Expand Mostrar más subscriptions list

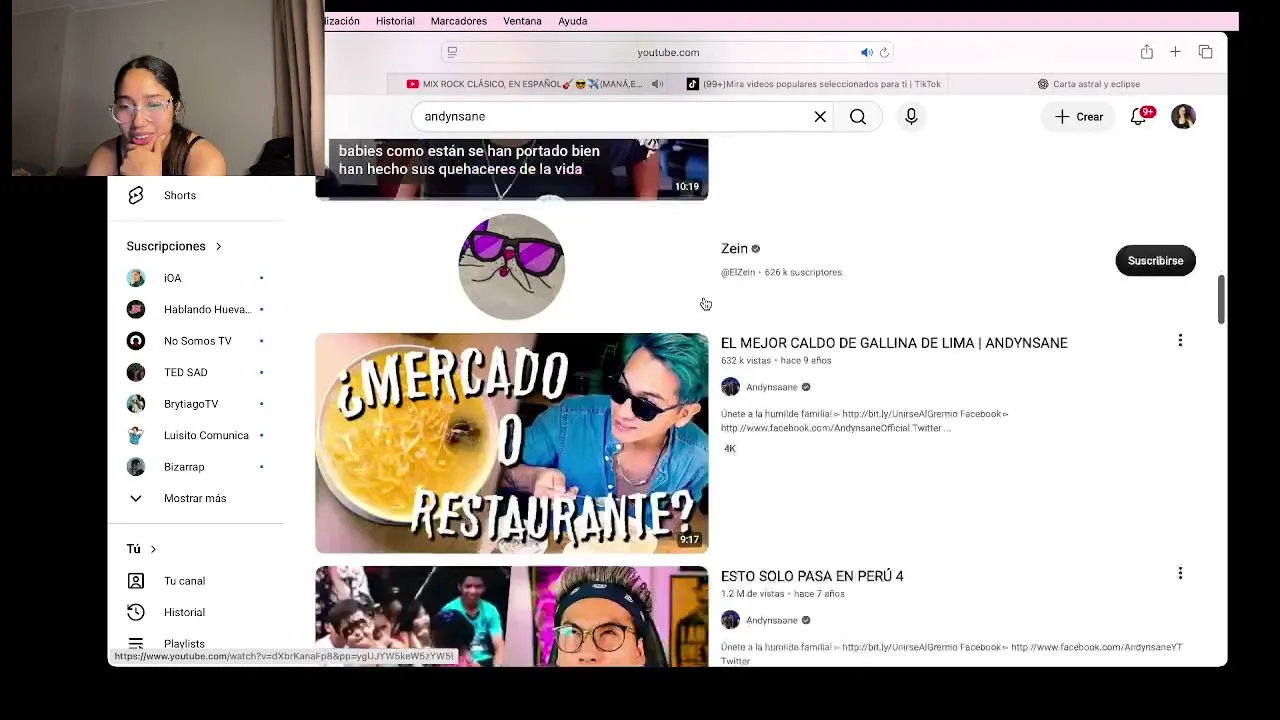coord(196,498)
